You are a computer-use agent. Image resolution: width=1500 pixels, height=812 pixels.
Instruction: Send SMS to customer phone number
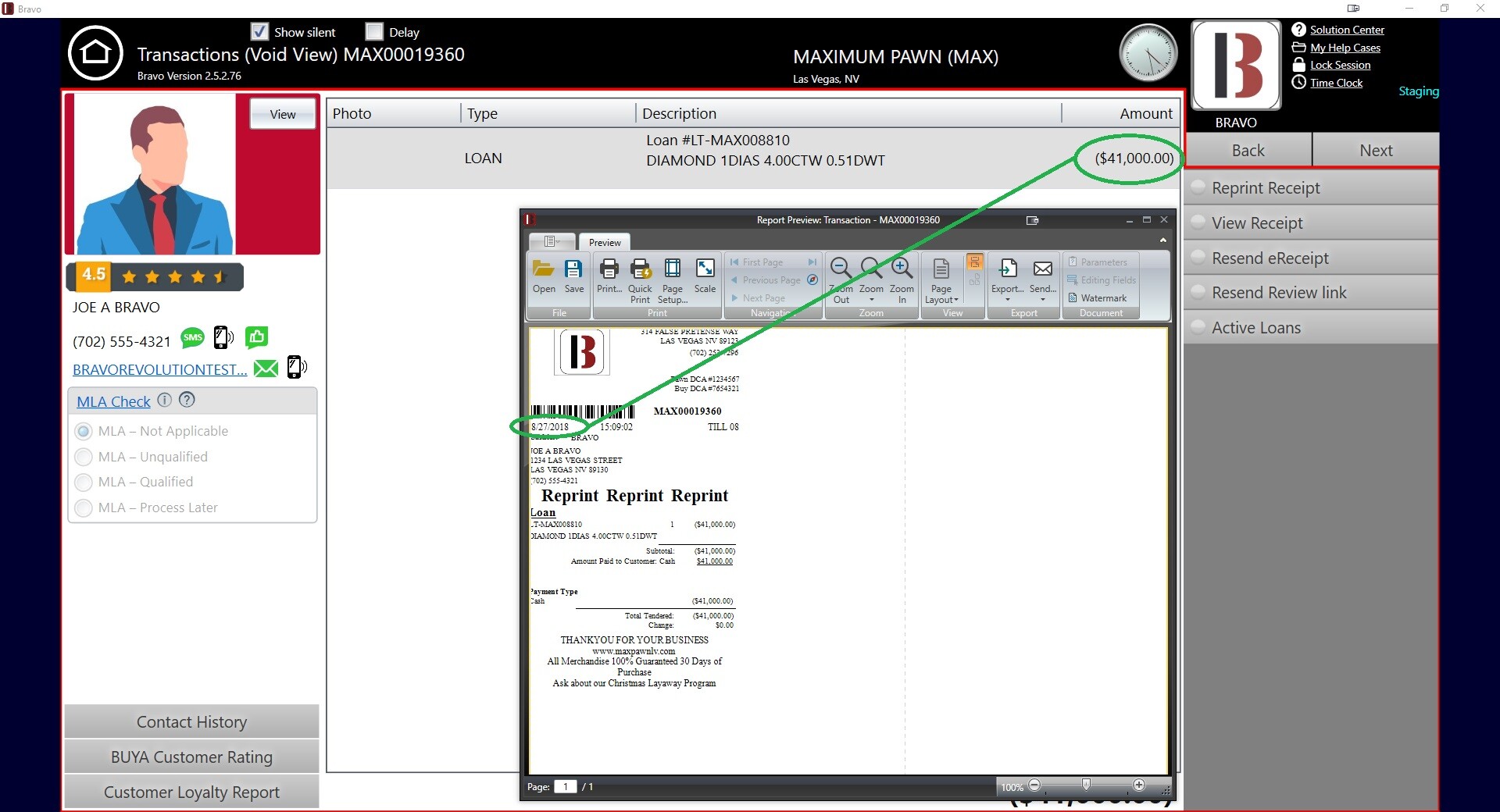[x=192, y=337]
